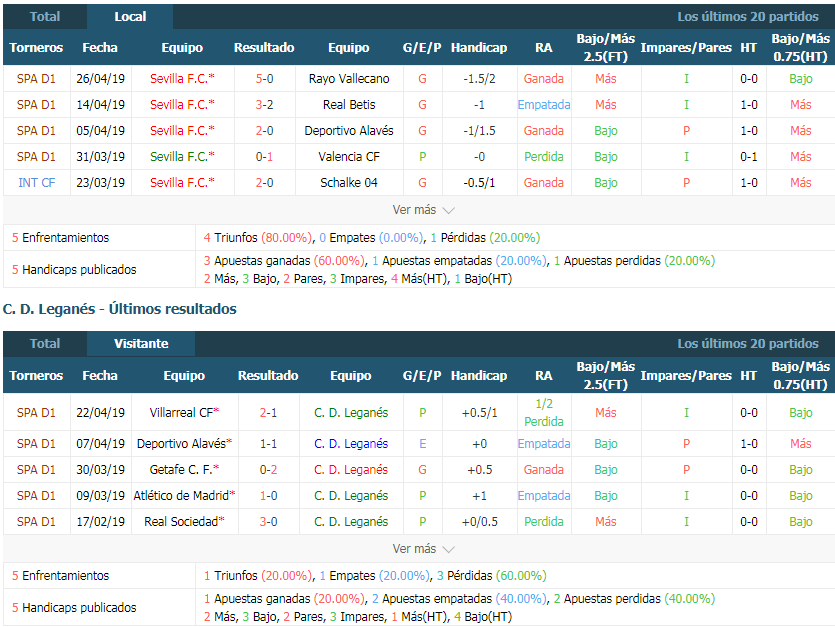Click the 0-1 result versus Valencia CF
The height and width of the screenshot is (627, 835).
pyautogui.click(x=264, y=157)
